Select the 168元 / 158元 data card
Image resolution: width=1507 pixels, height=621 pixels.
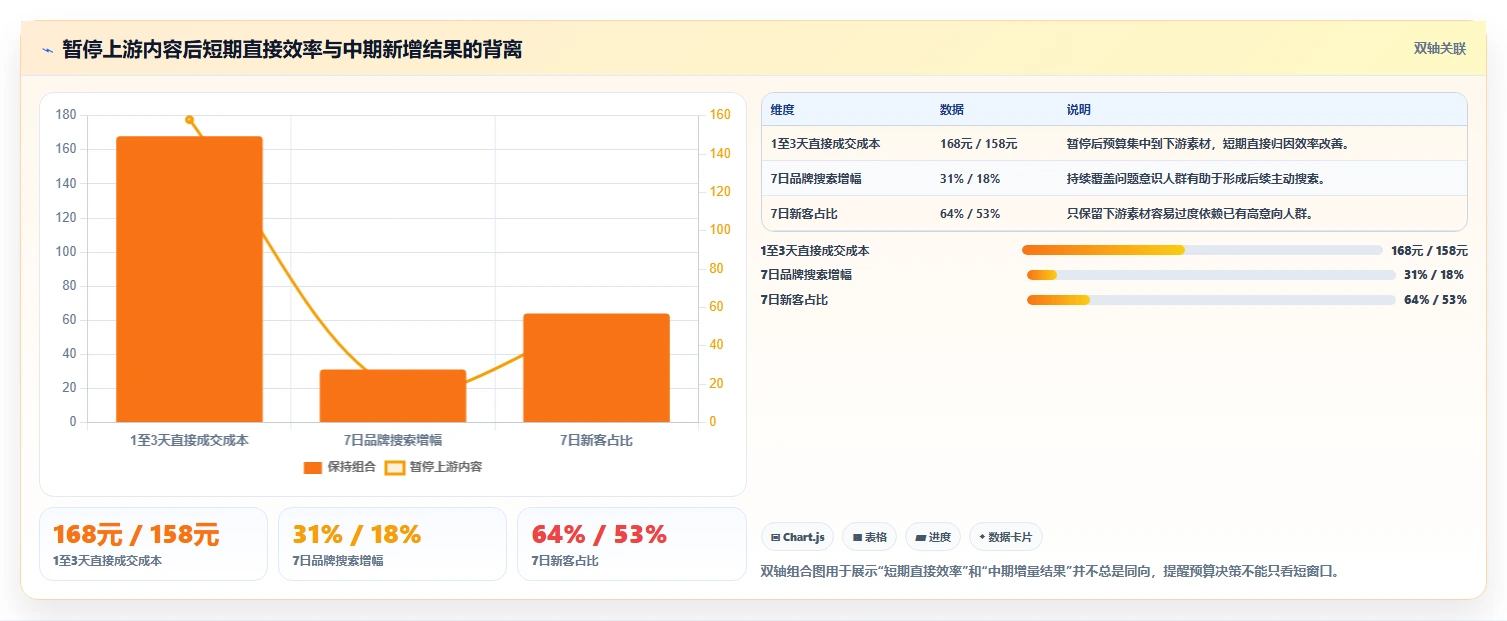click(153, 544)
